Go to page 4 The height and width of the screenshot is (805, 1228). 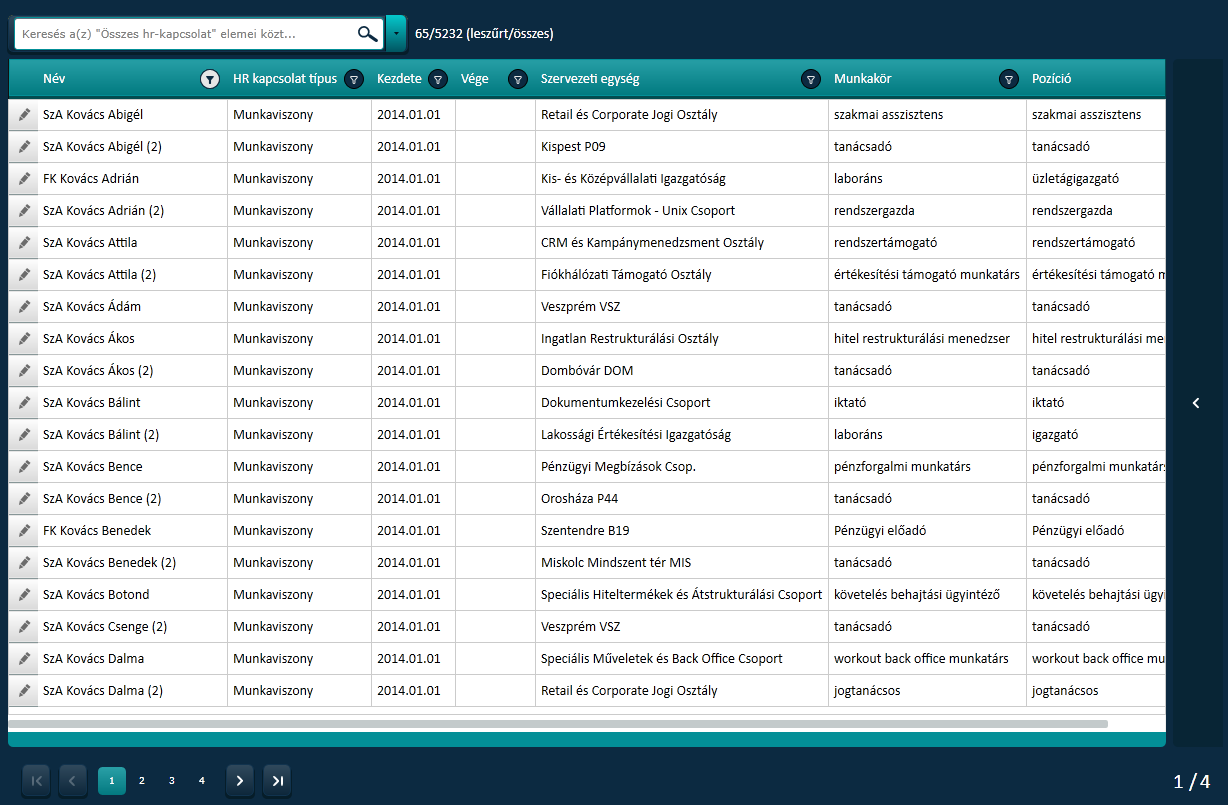pos(202,781)
